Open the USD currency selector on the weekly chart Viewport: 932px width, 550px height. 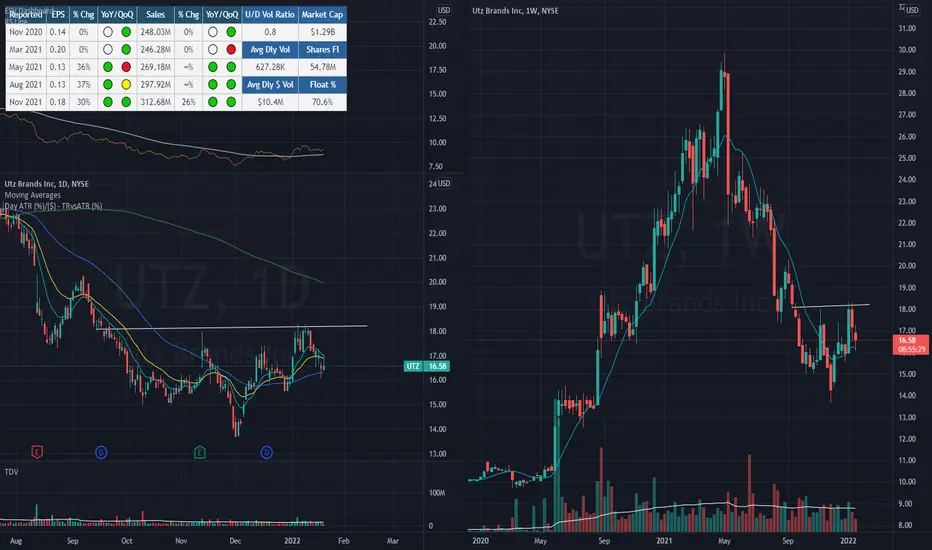(x=912, y=10)
